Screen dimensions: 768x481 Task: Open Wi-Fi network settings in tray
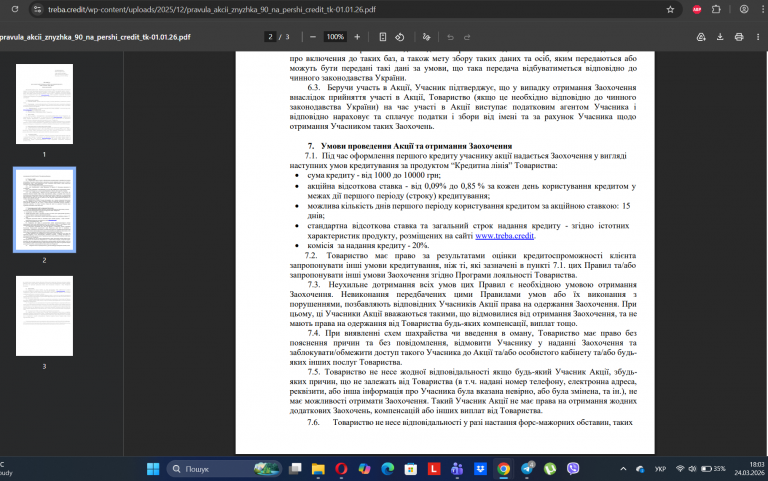680,469
